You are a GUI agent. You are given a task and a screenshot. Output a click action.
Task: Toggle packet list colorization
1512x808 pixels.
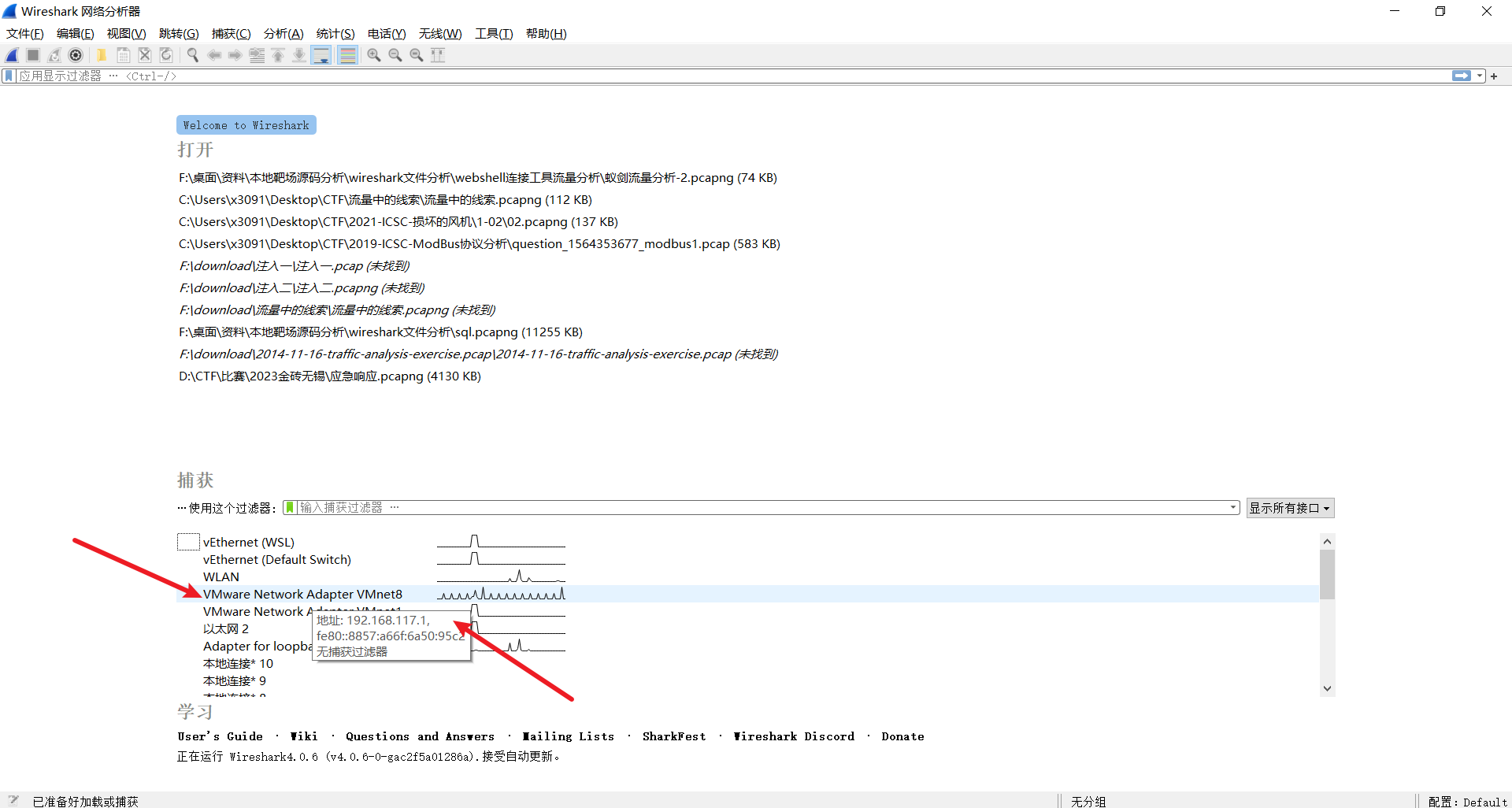(x=347, y=55)
